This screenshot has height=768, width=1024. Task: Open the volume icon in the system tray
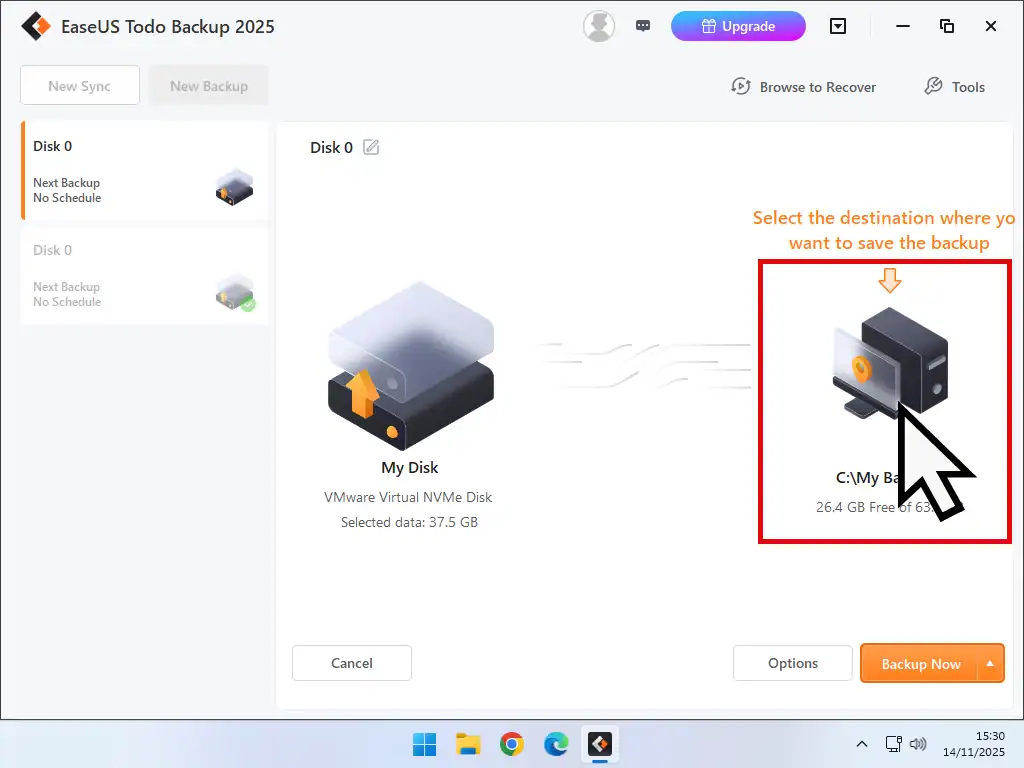click(x=918, y=744)
